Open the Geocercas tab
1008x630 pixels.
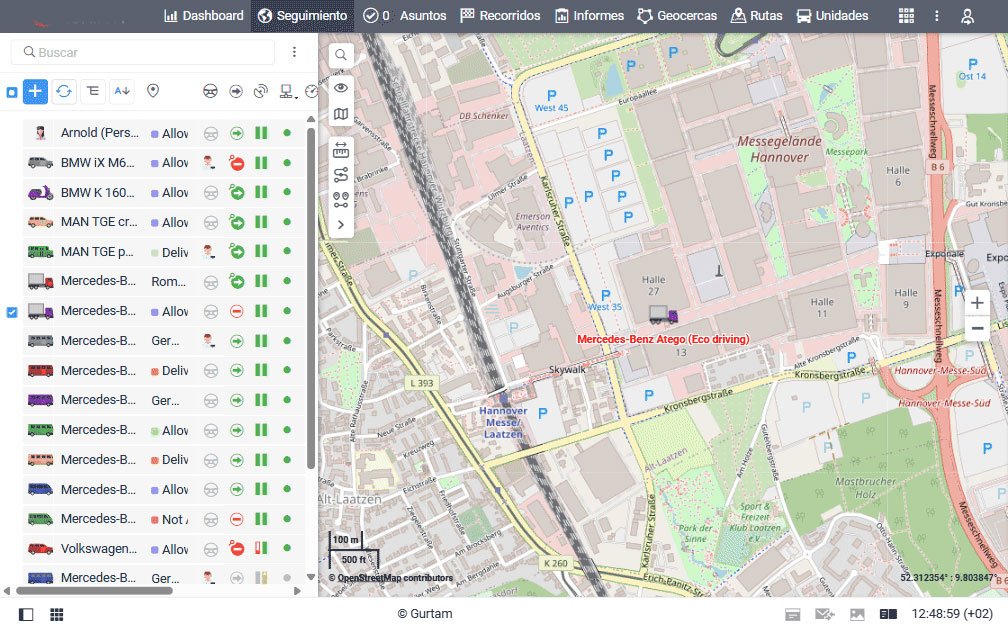(678, 16)
